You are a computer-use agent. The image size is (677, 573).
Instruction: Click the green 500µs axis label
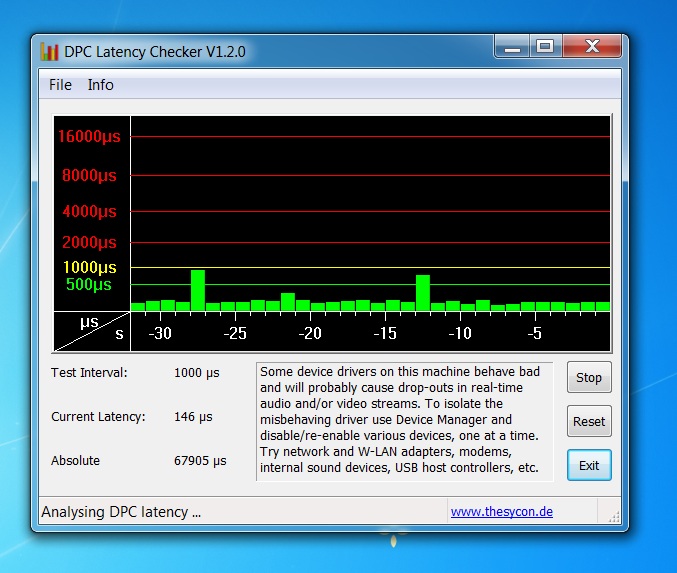(89, 284)
